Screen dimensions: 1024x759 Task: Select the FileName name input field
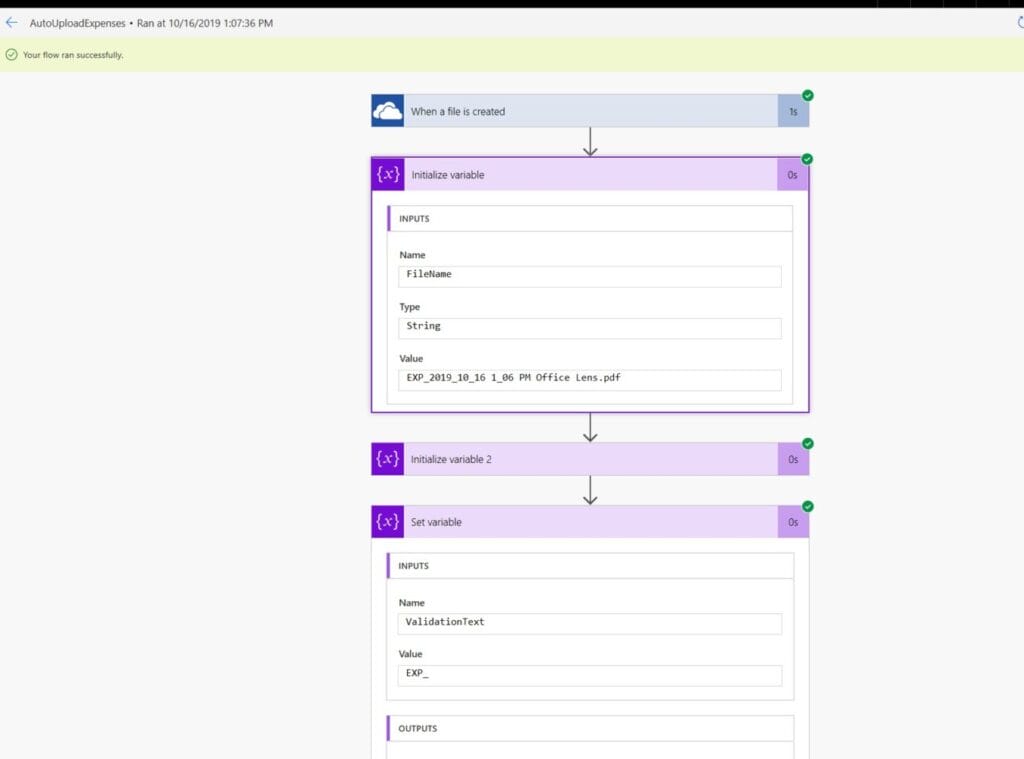pyautogui.click(x=590, y=276)
